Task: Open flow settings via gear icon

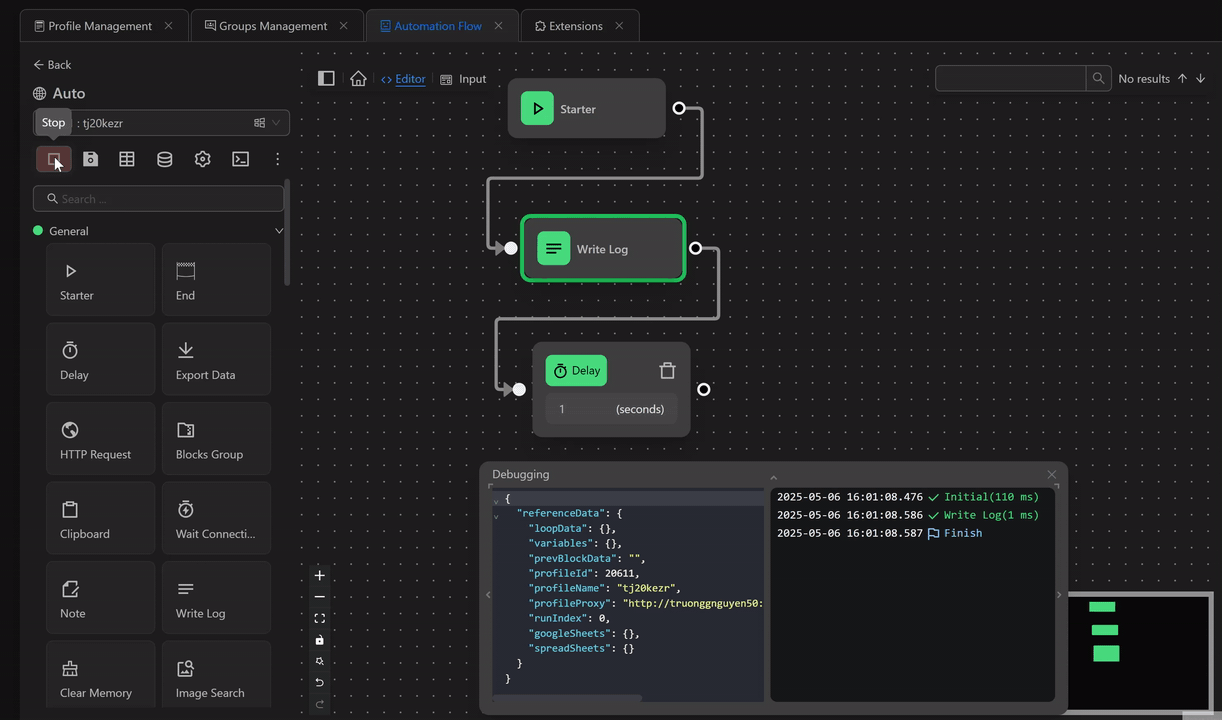Action: point(202,159)
